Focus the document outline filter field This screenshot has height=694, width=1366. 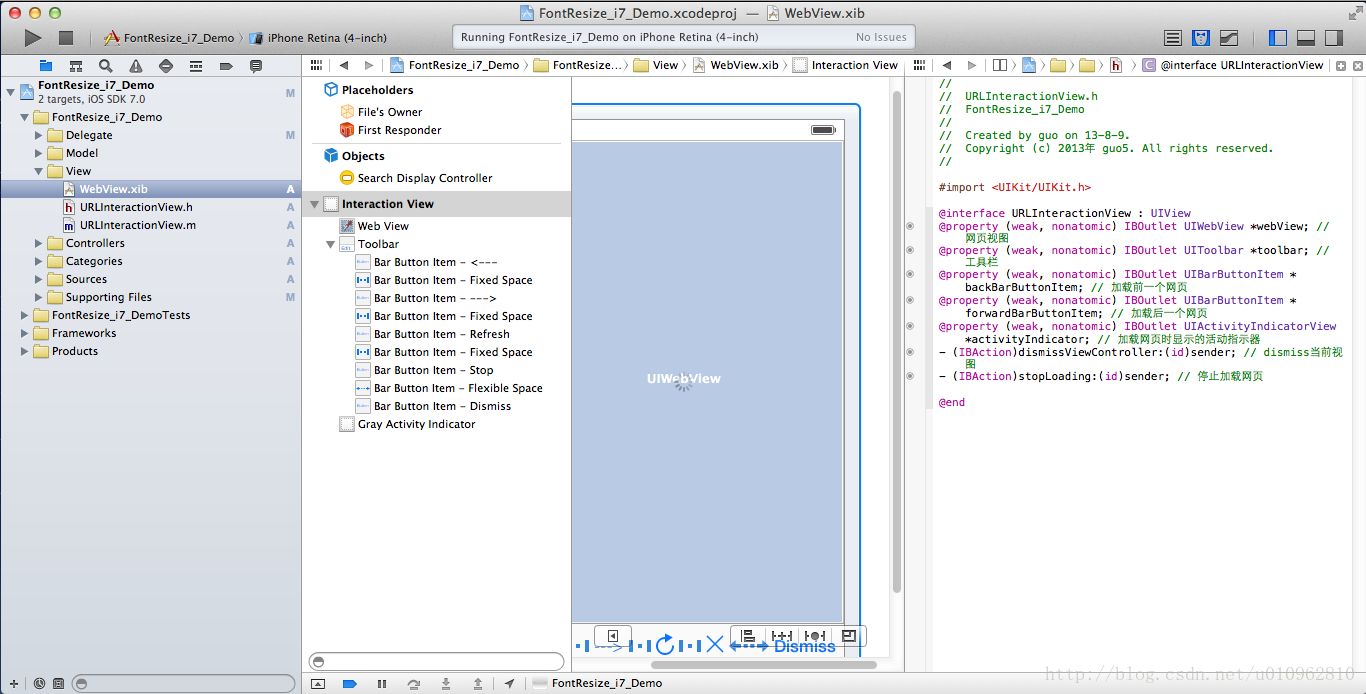click(x=436, y=661)
